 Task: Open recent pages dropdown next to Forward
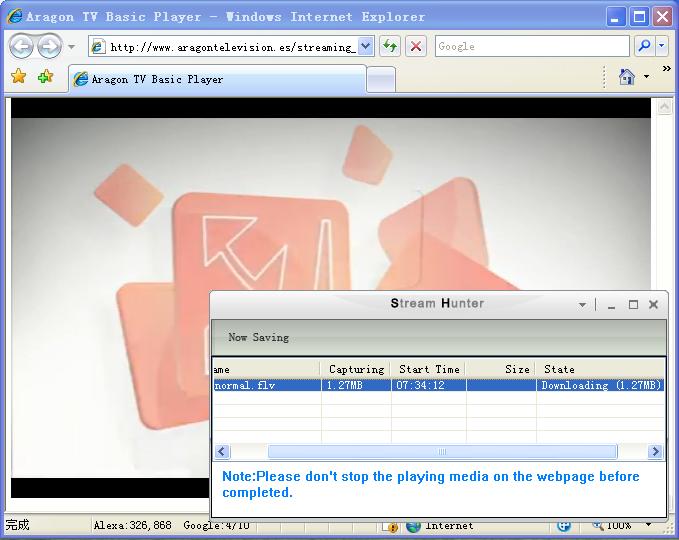[71, 46]
